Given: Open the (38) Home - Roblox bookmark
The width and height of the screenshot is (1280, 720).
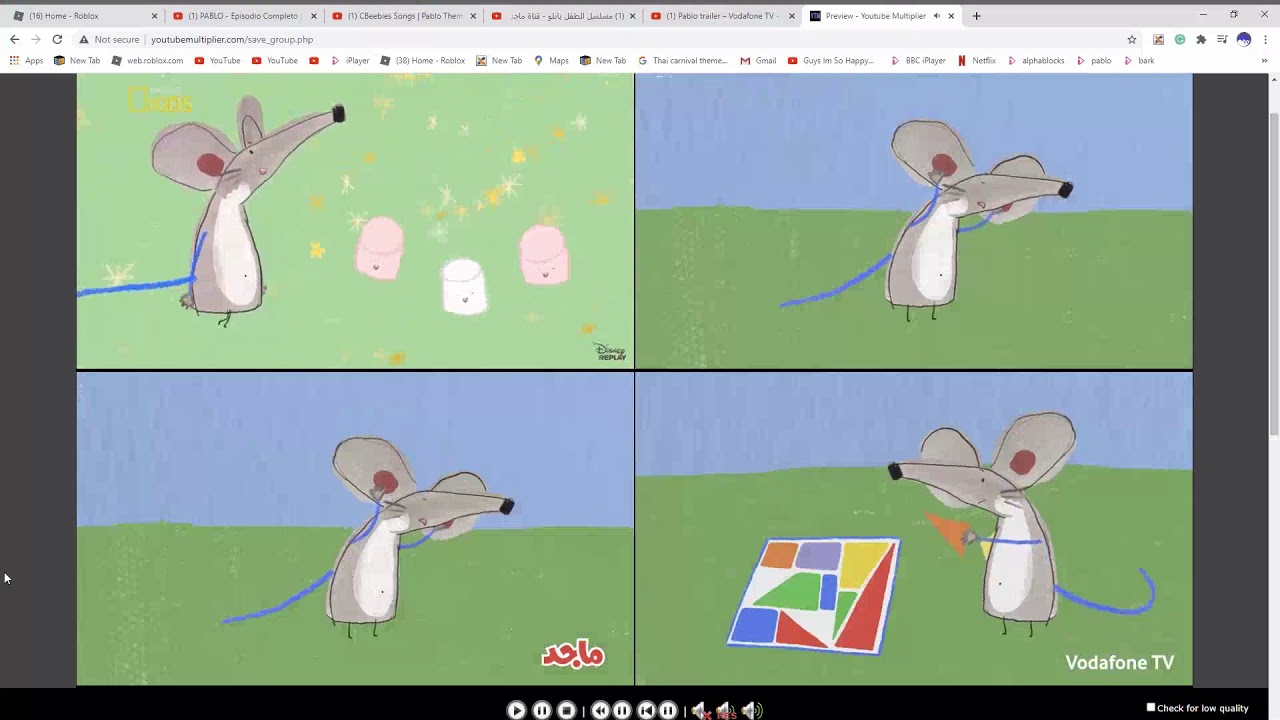Looking at the screenshot, I should (422, 61).
